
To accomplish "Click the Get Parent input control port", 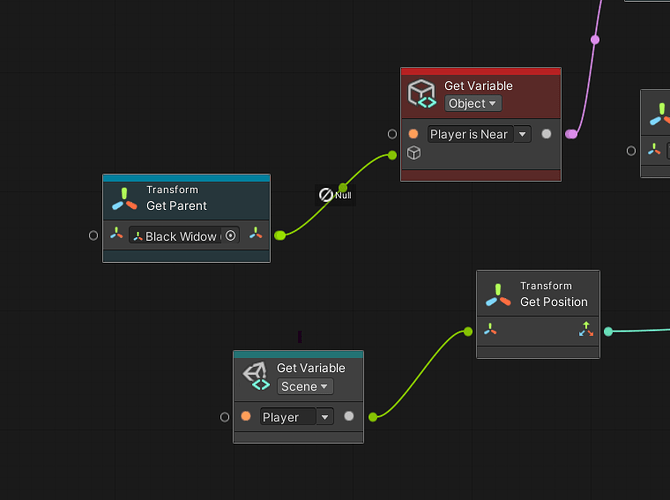I will point(93,235).
